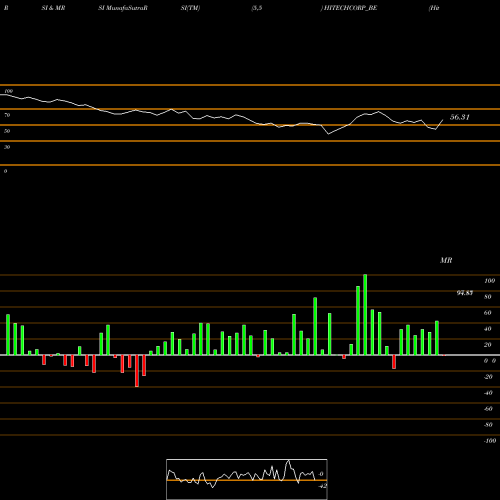
Task: Click the HITECHCORP_BE title text
Action: coord(350,8)
